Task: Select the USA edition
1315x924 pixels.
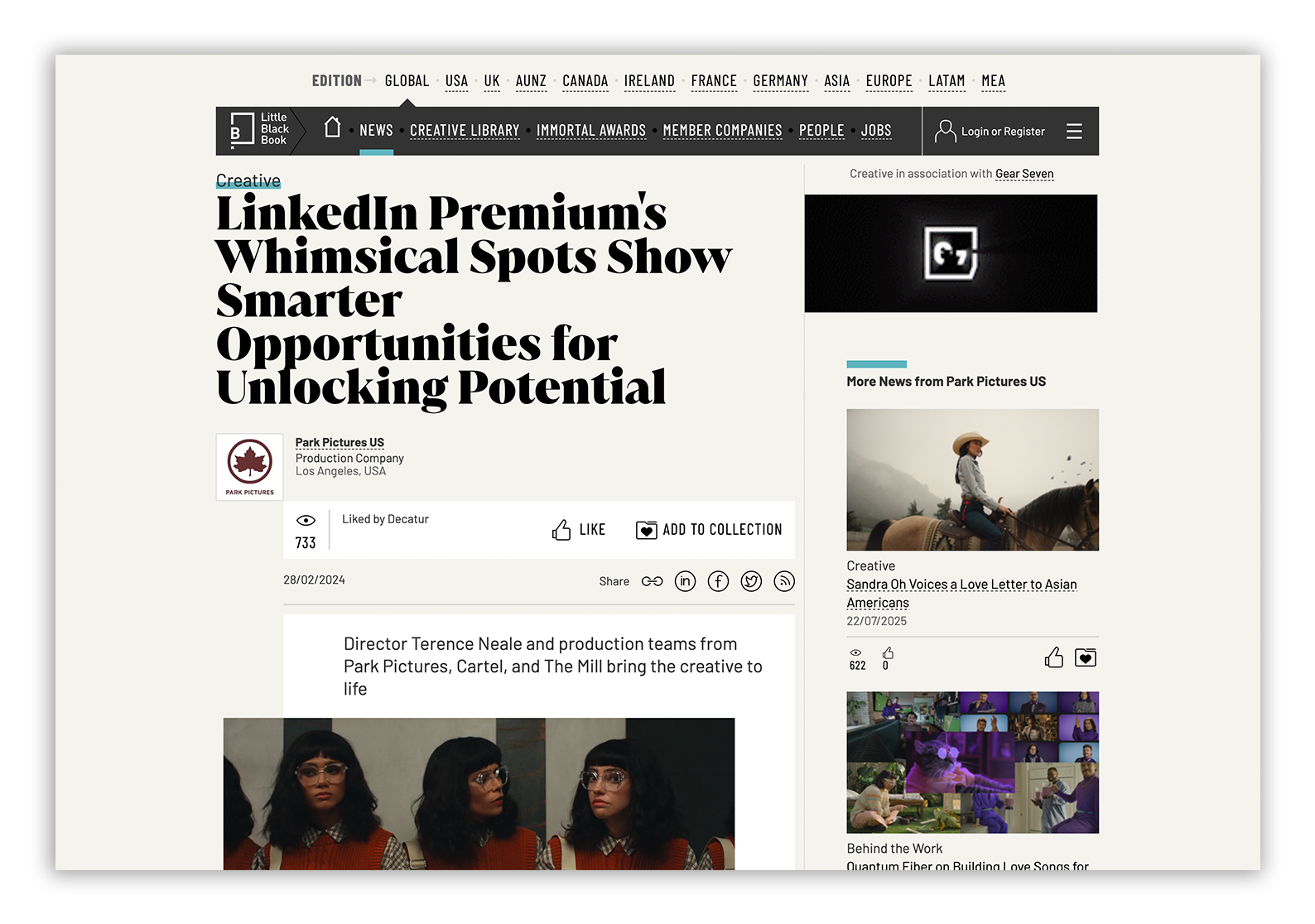Action: 456,81
